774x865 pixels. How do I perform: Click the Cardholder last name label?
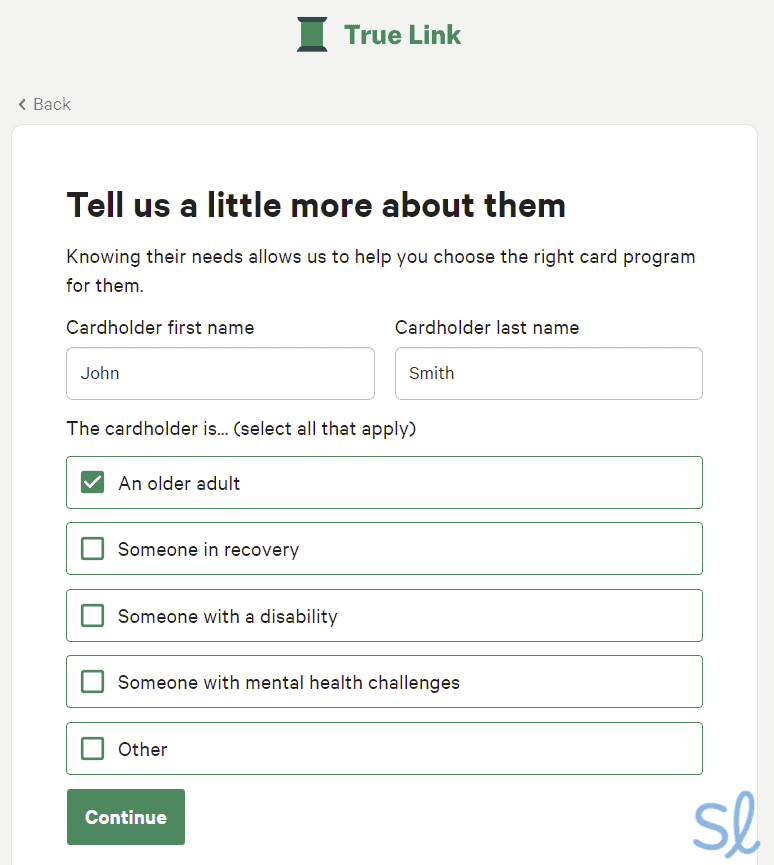click(487, 328)
